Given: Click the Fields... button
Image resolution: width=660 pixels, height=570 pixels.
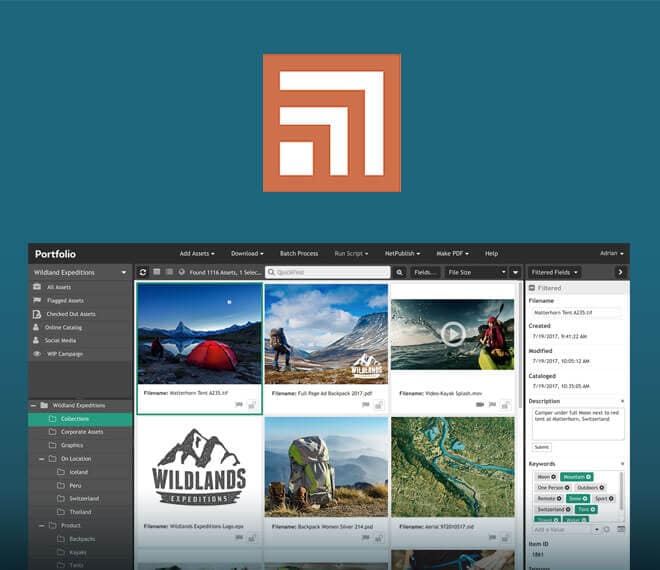Looking at the screenshot, I should point(425,272).
